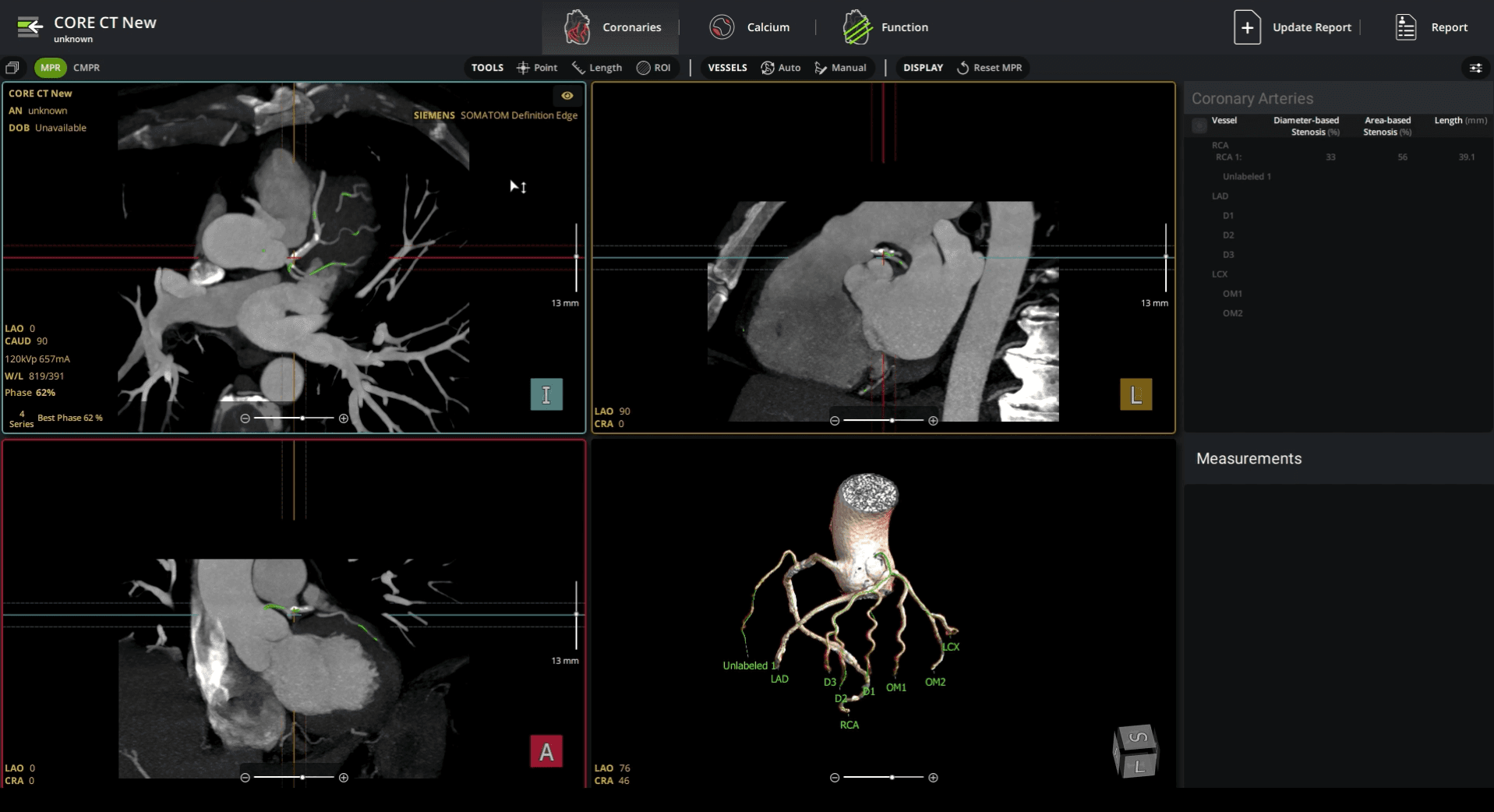1494x812 pixels.
Task: Select the ROI tool
Action: pos(655,68)
